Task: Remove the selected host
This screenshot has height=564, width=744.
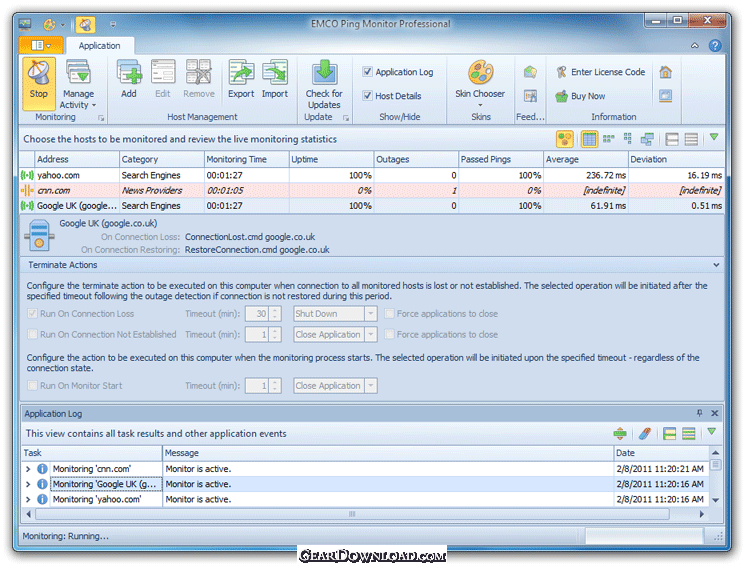Action: tap(199, 79)
